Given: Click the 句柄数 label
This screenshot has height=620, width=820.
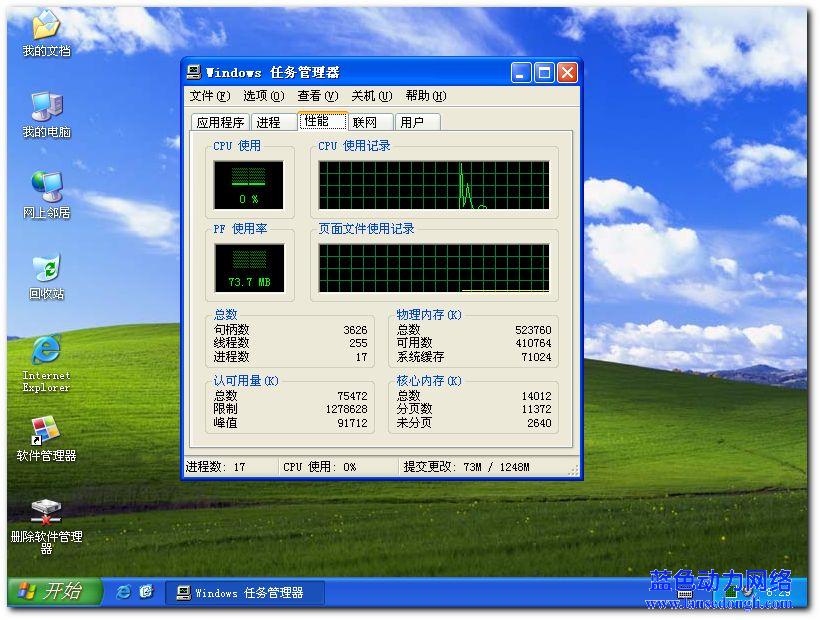Looking at the screenshot, I should point(232,330).
